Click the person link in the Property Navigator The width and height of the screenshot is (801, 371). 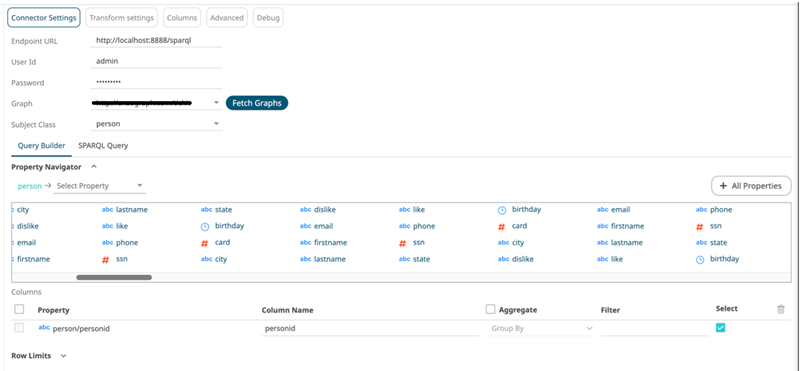click(x=30, y=186)
